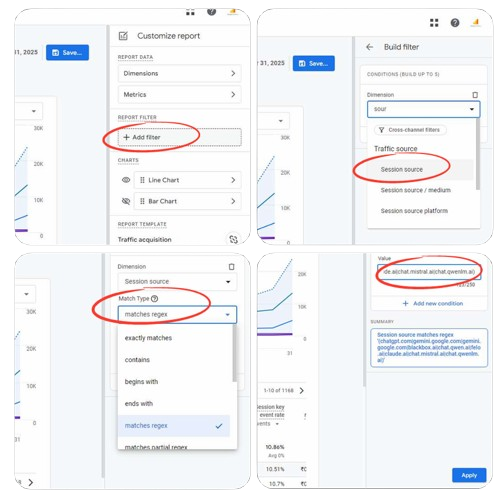
Task: Click the Value regex input field
Action: point(429,272)
